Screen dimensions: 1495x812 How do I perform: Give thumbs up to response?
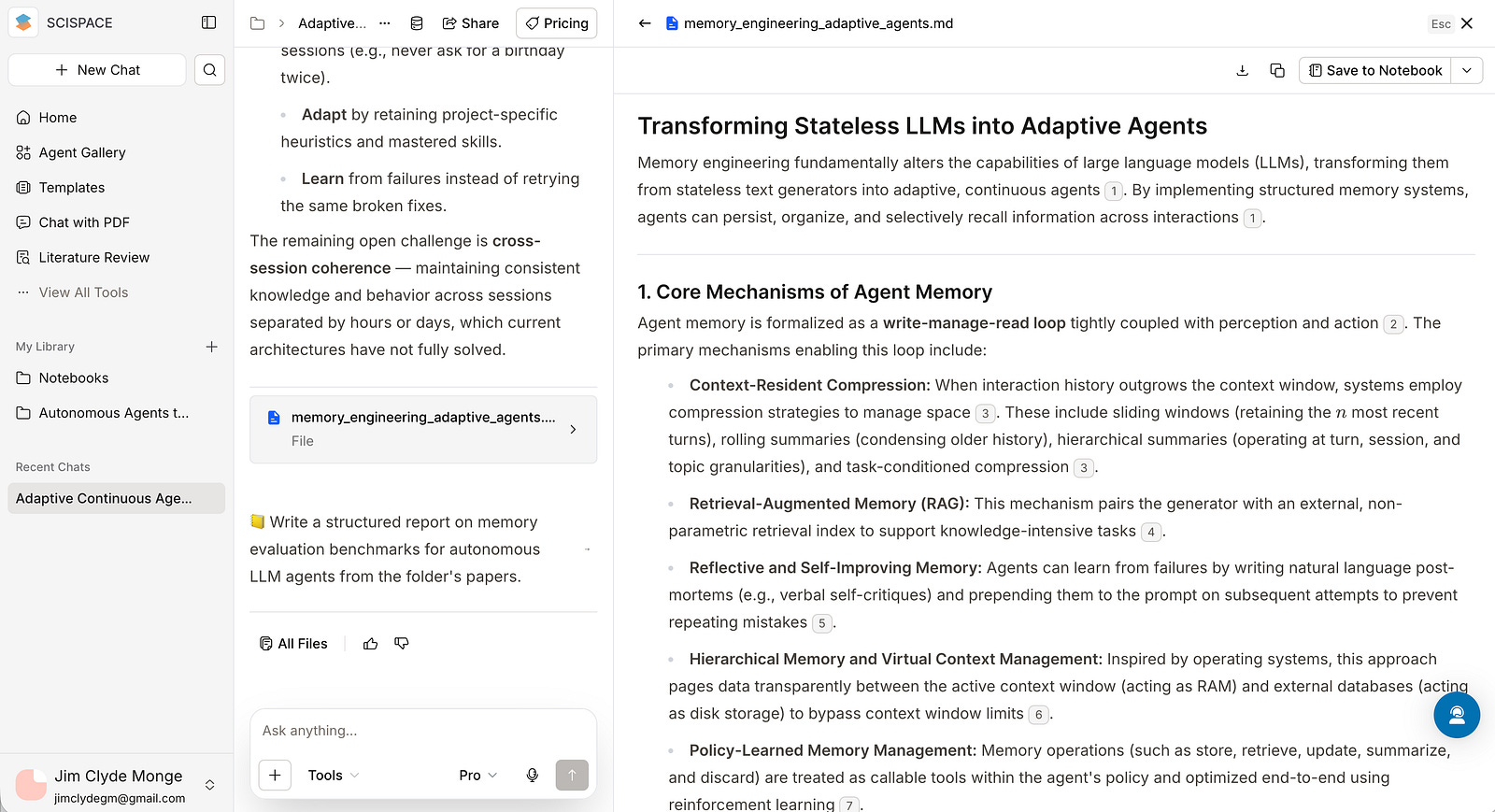371,644
